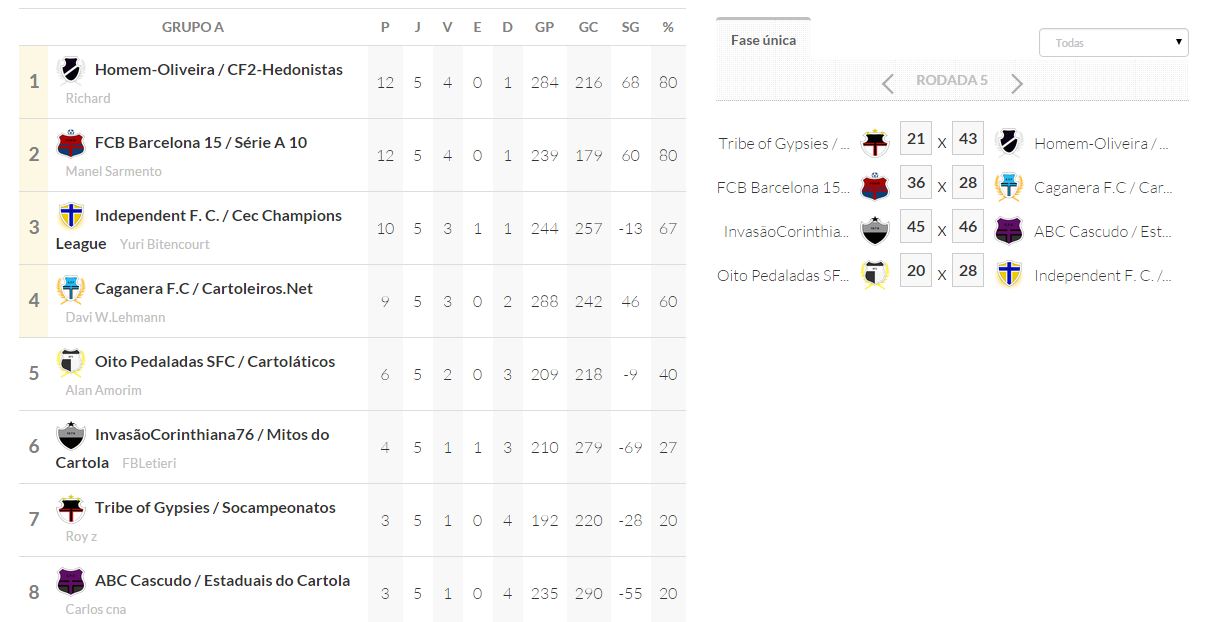
Task: Open the 'Todas' rounds dropdown
Action: click(1113, 42)
